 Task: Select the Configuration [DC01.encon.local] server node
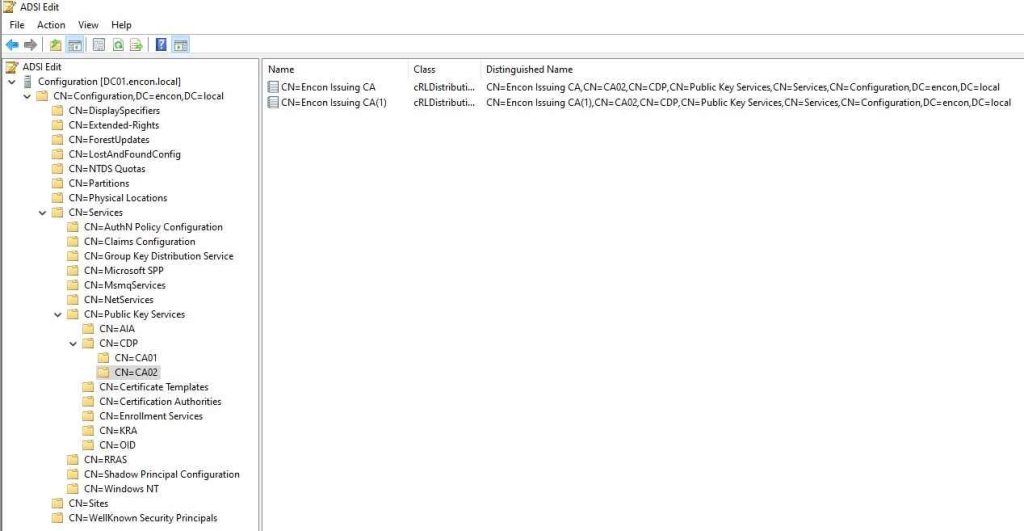click(109, 81)
